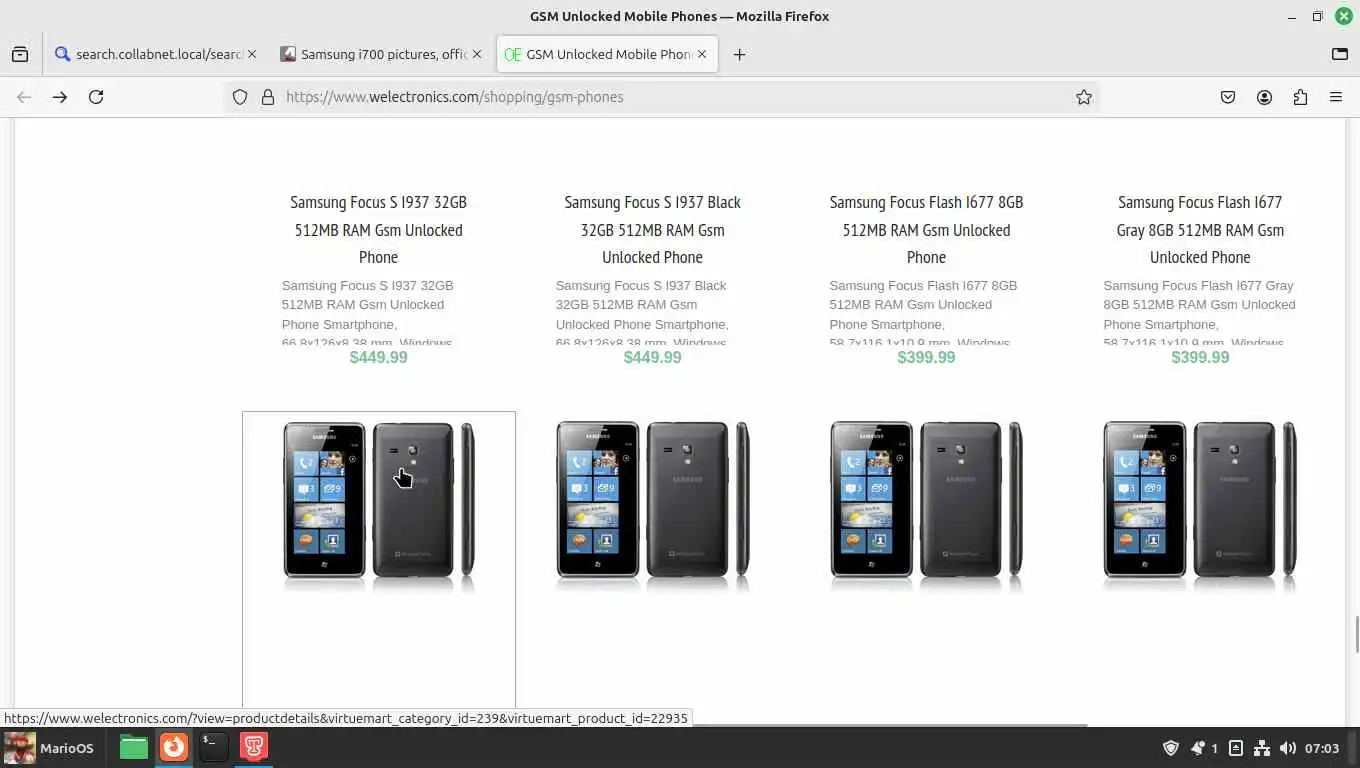Switch to the Samsung i700 pictures tab

point(381,54)
